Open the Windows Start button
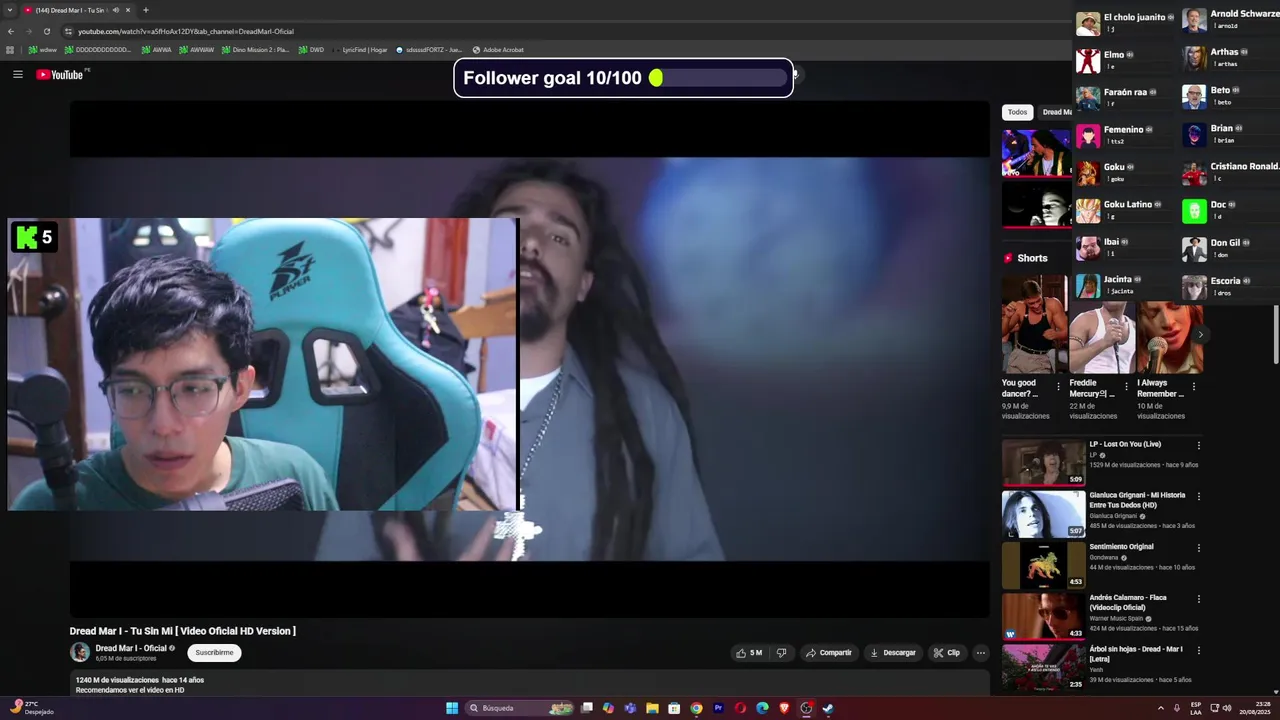This screenshot has width=1280, height=720. [452, 708]
